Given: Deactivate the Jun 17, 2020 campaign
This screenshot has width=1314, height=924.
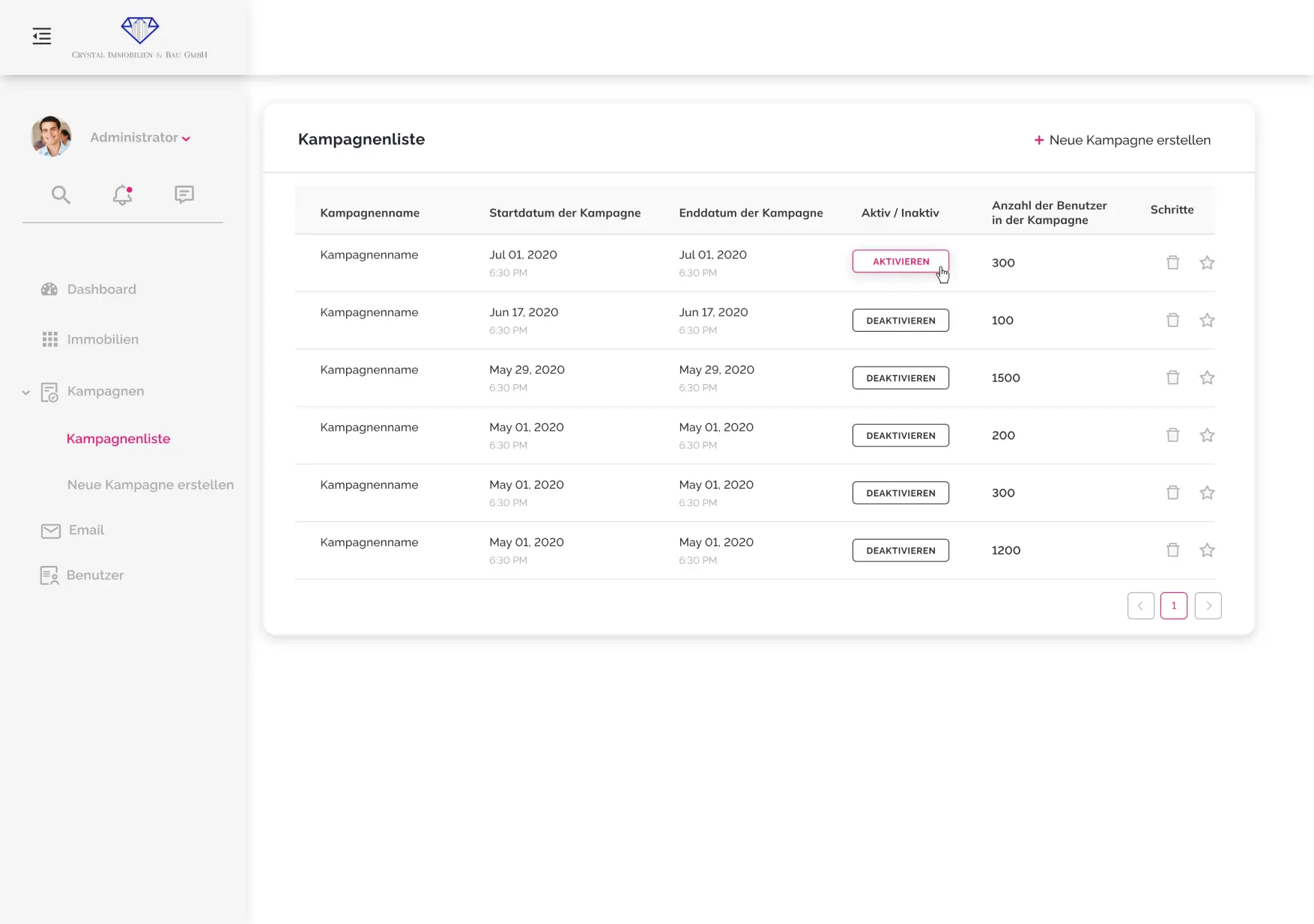Looking at the screenshot, I should (x=900, y=320).
